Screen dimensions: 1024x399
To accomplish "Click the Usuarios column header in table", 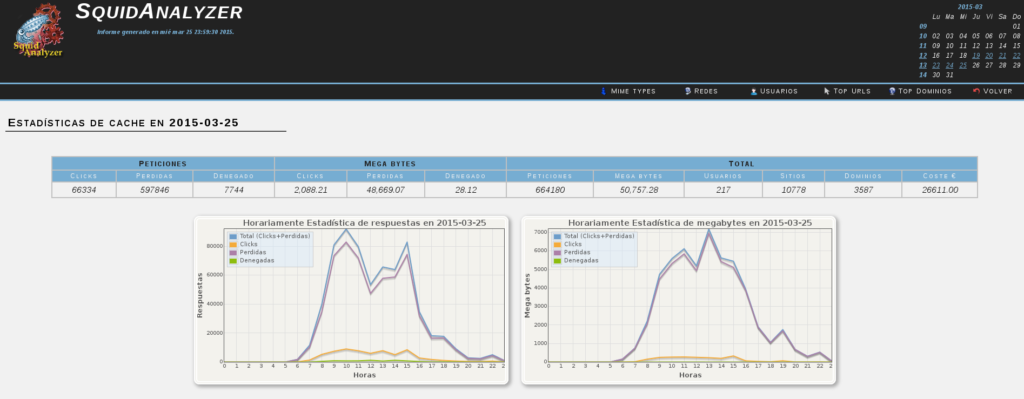I will (723, 176).
